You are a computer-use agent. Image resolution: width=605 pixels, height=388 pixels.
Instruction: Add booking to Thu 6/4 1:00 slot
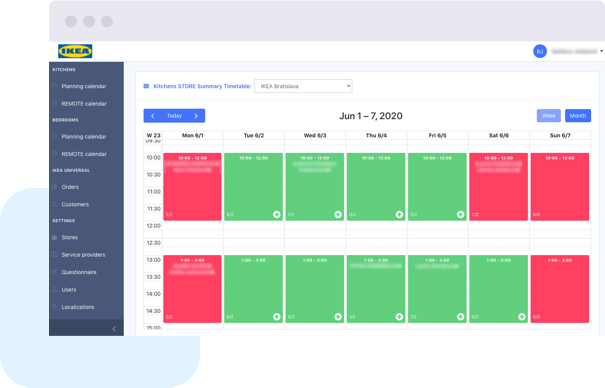pos(399,317)
